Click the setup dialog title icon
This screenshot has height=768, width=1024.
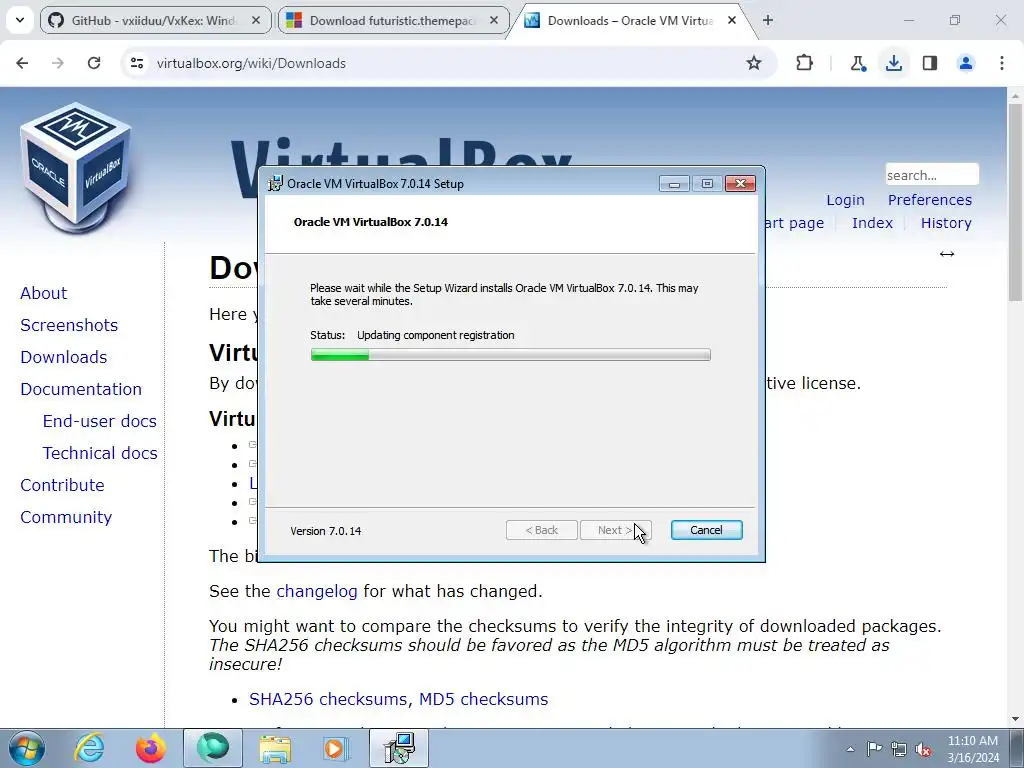(276, 184)
